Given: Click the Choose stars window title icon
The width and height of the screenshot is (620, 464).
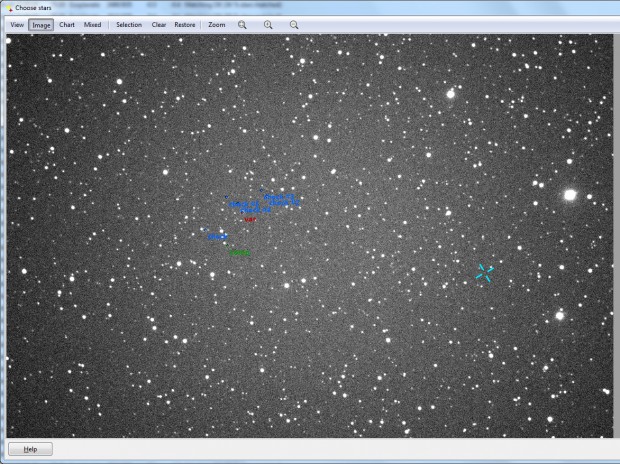Looking at the screenshot, I should pyautogui.click(x=9, y=8).
